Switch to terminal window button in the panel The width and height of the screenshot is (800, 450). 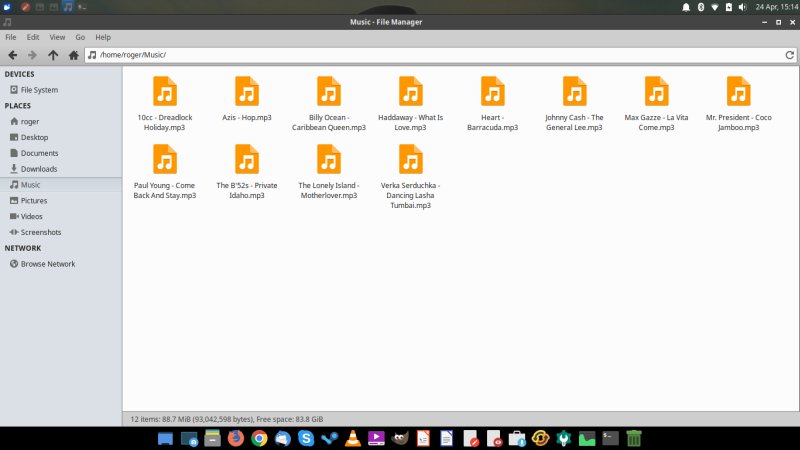point(82,7)
